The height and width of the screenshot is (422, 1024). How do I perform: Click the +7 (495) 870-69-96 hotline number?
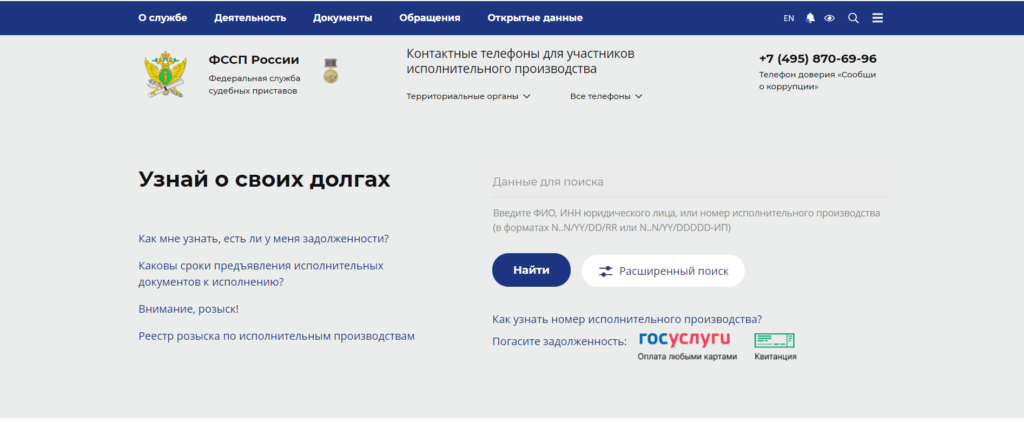[817, 59]
